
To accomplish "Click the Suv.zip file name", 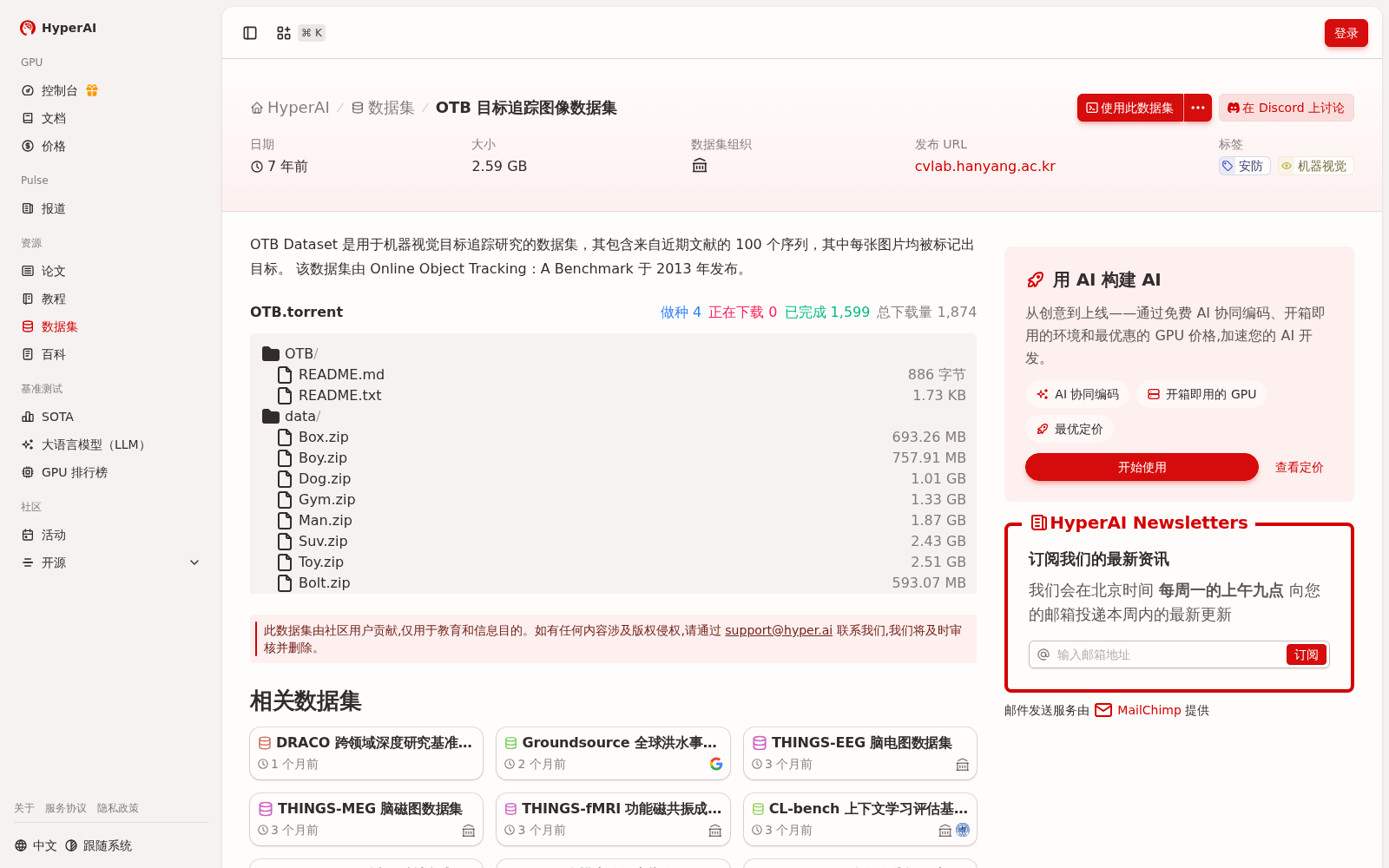I will click(x=323, y=541).
